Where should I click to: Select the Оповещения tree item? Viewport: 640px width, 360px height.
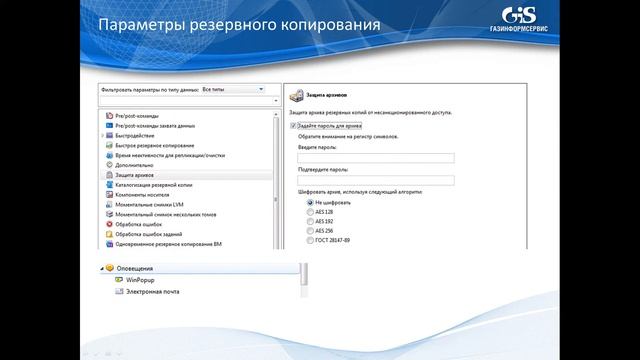click(x=135, y=269)
